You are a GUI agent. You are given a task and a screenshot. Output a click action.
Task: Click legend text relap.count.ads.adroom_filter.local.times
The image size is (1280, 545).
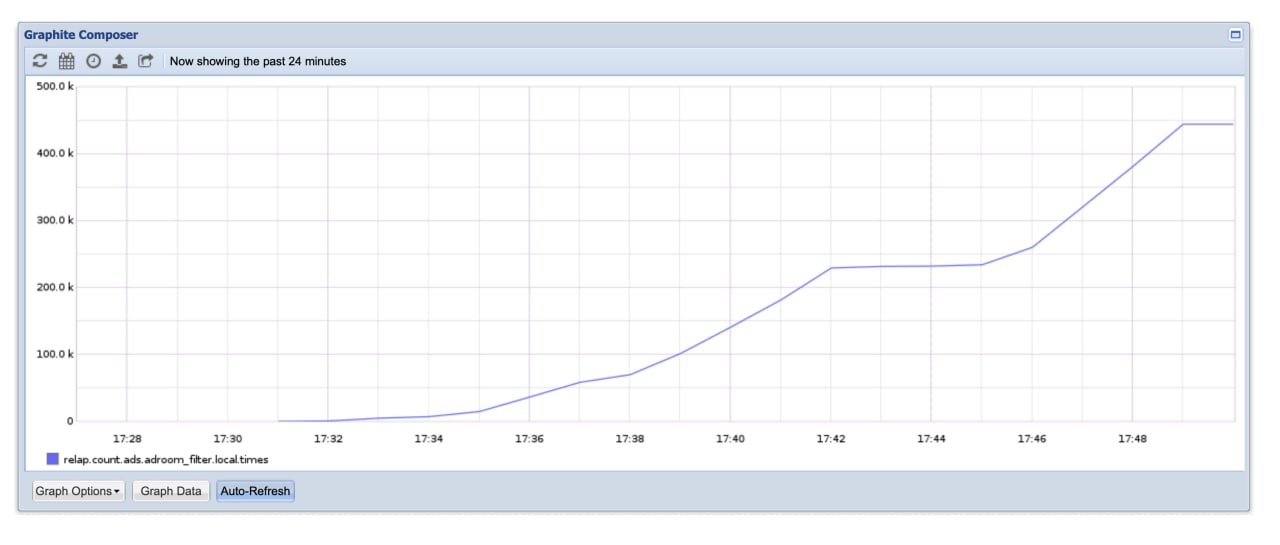(166, 459)
